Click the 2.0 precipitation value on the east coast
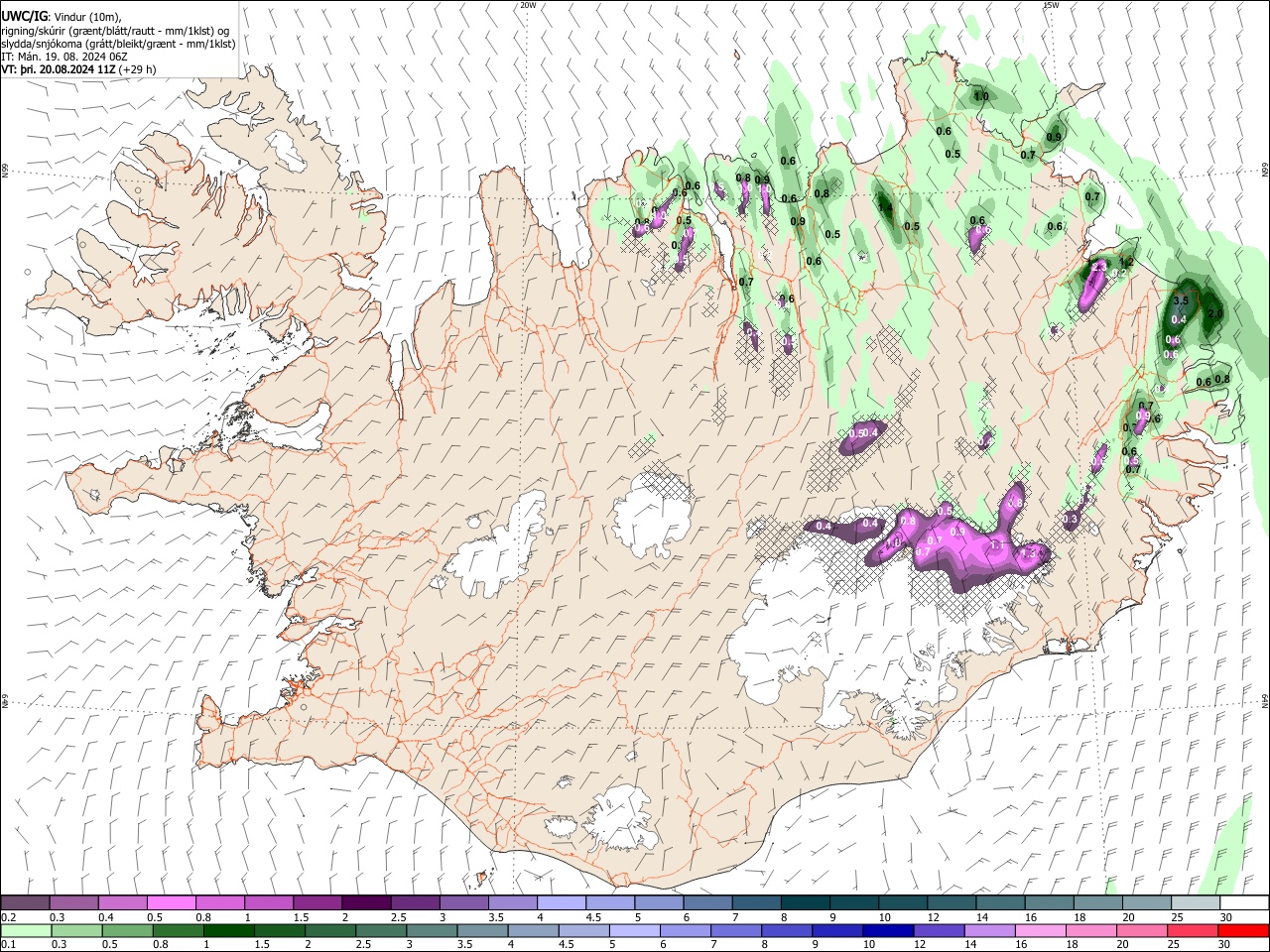1270x952 pixels. tap(1215, 313)
